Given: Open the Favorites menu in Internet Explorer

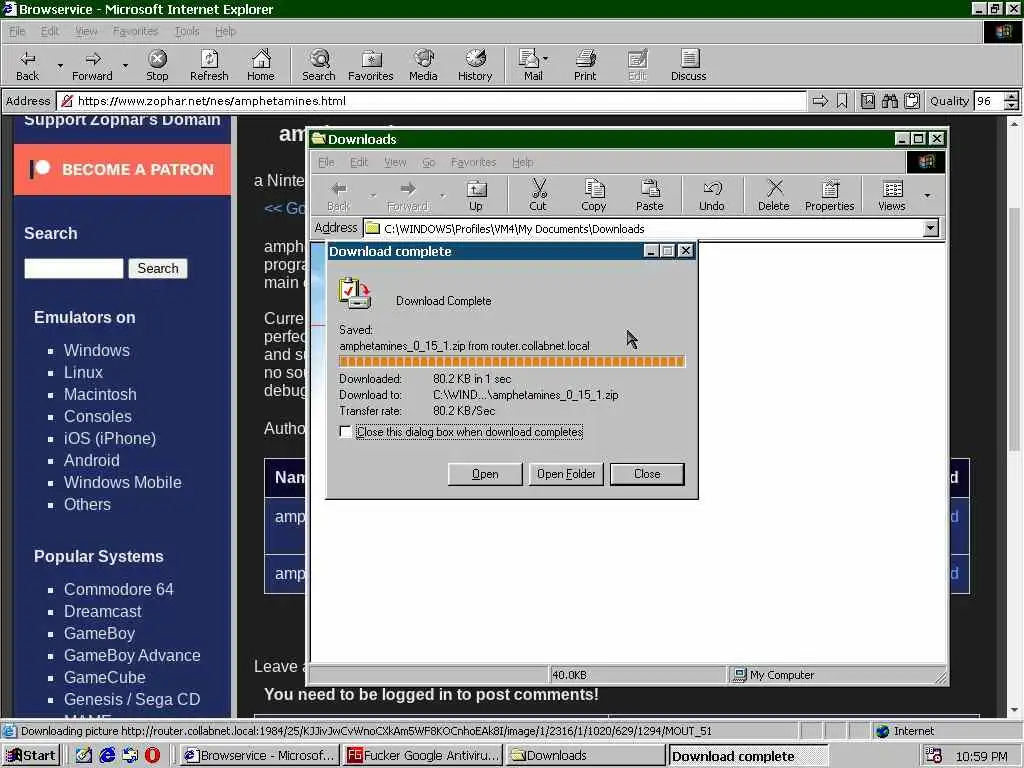Looking at the screenshot, I should 135,31.
